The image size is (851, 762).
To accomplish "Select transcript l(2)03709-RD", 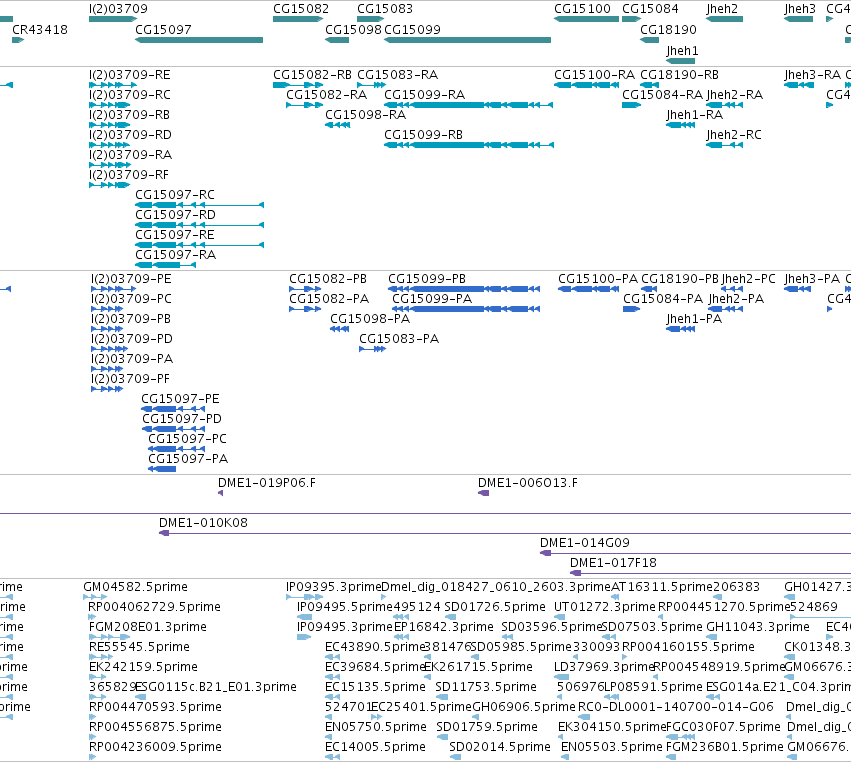I will coord(110,145).
